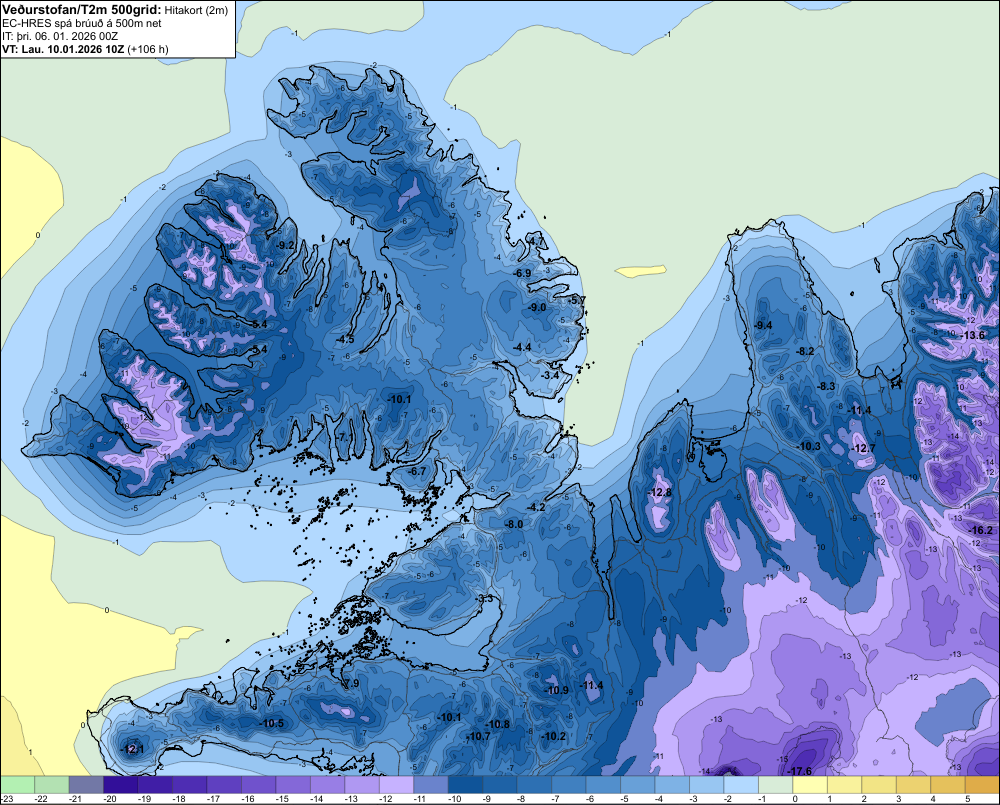Click the -12.1 temperature value on the map
1000x805 pixels.
[x=133, y=749]
